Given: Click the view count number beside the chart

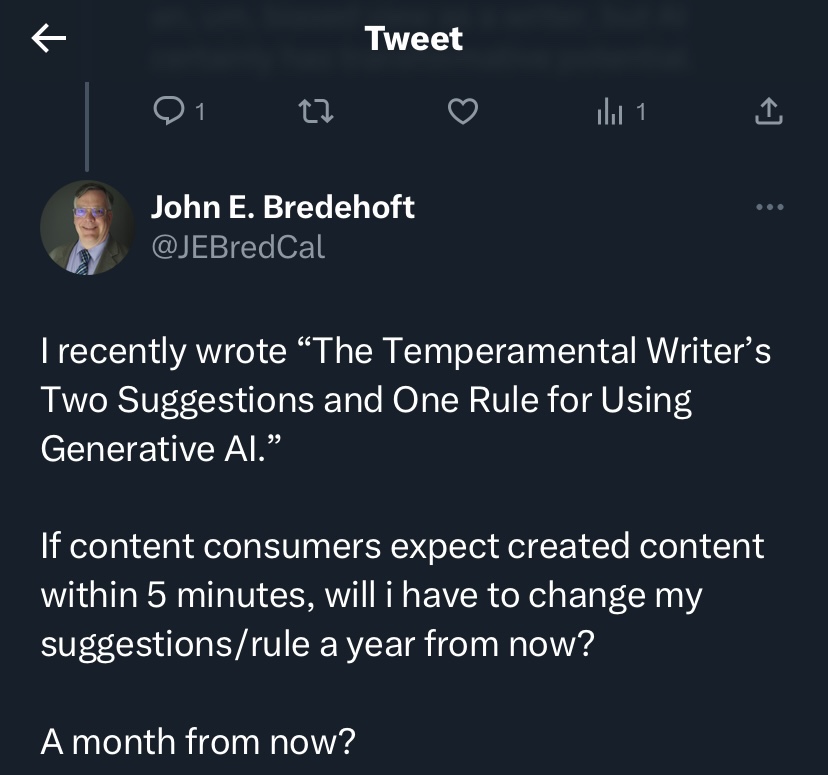Looking at the screenshot, I should [641, 112].
